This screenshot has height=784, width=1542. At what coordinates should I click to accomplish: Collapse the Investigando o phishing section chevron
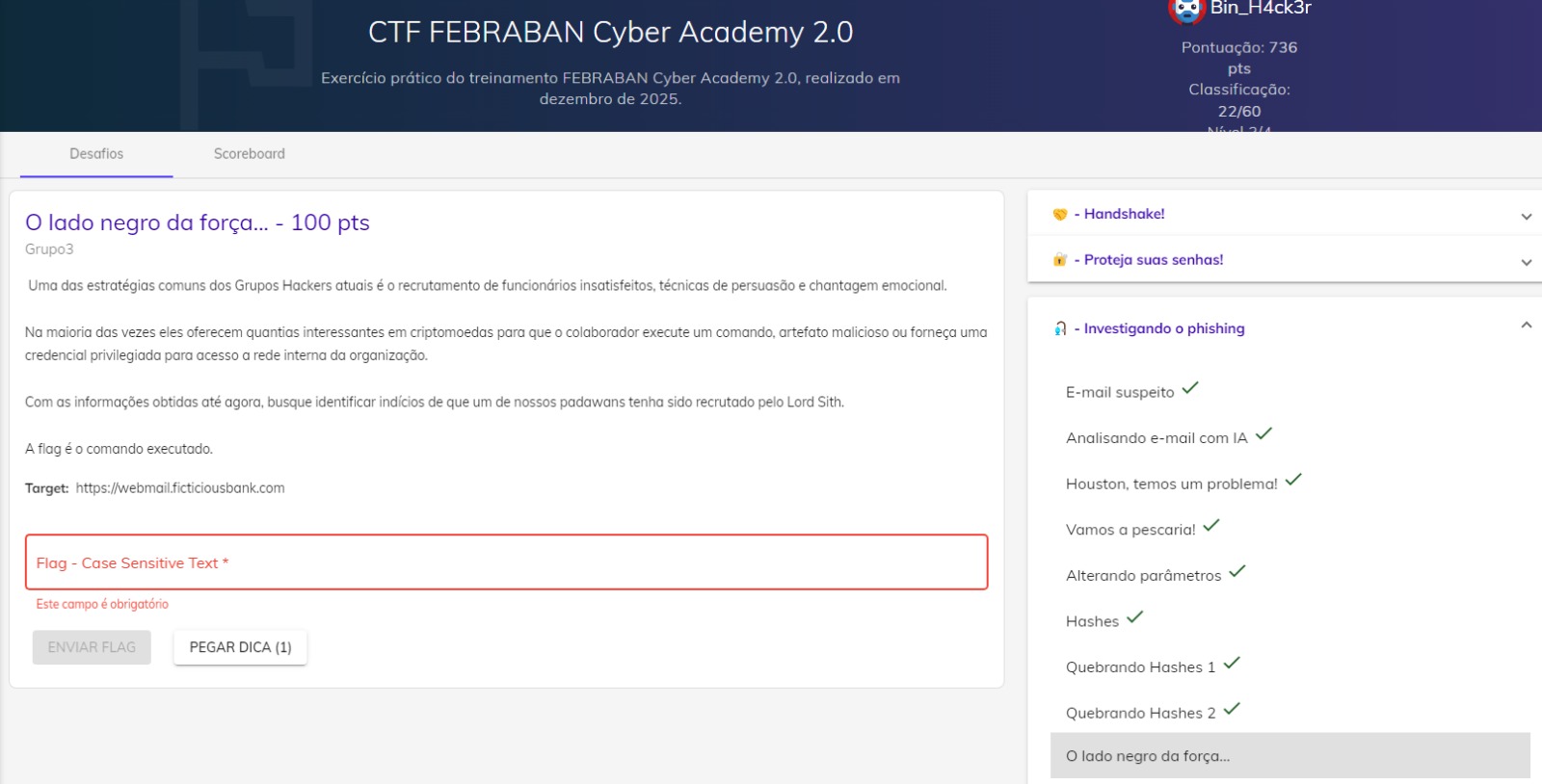pyautogui.click(x=1526, y=326)
